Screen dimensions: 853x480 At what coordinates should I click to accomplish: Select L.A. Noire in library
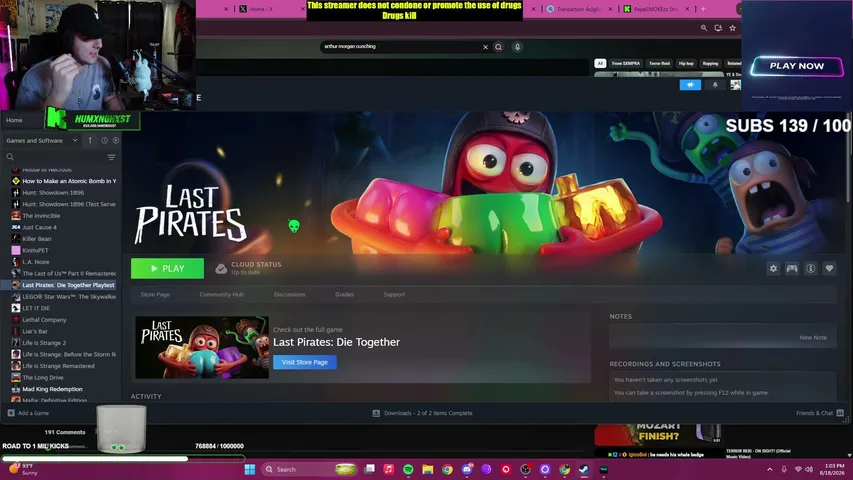pyautogui.click(x=35, y=262)
